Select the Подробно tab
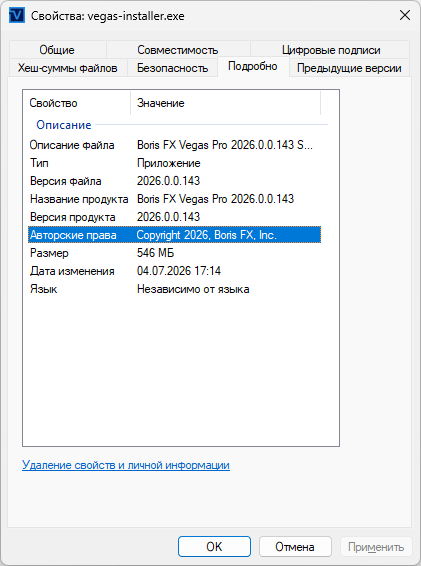 pyautogui.click(x=253, y=66)
